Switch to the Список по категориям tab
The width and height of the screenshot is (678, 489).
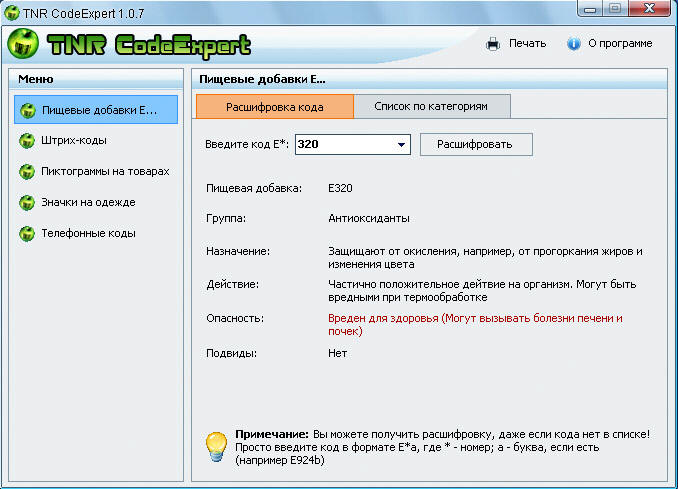coord(432,106)
